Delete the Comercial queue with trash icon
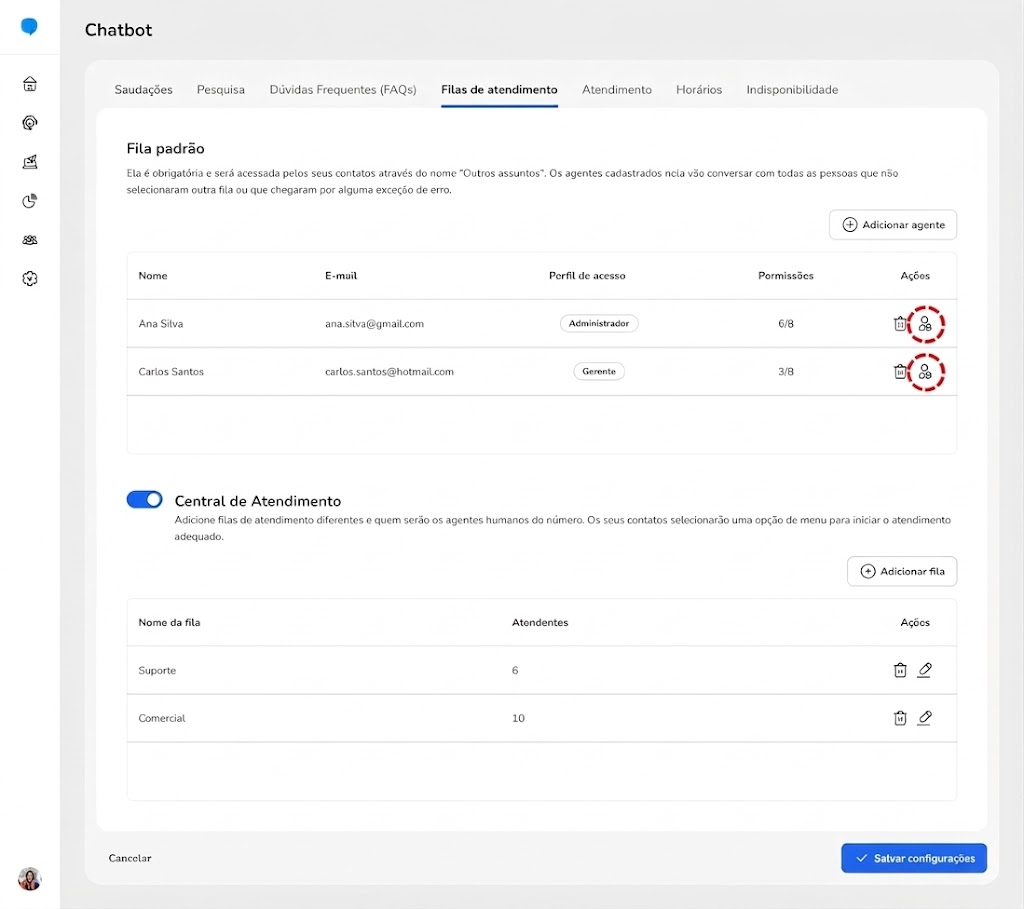This screenshot has width=1024, height=909. click(900, 718)
